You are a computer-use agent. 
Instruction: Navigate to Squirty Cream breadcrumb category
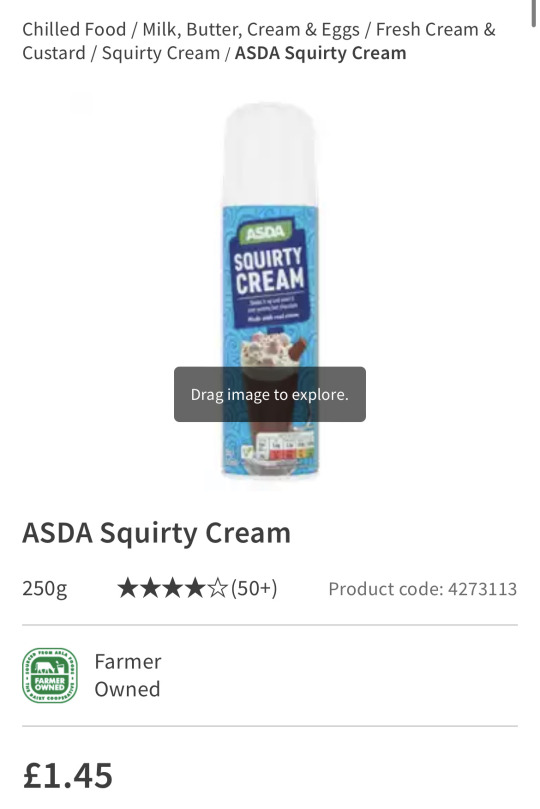(x=160, y=54)
